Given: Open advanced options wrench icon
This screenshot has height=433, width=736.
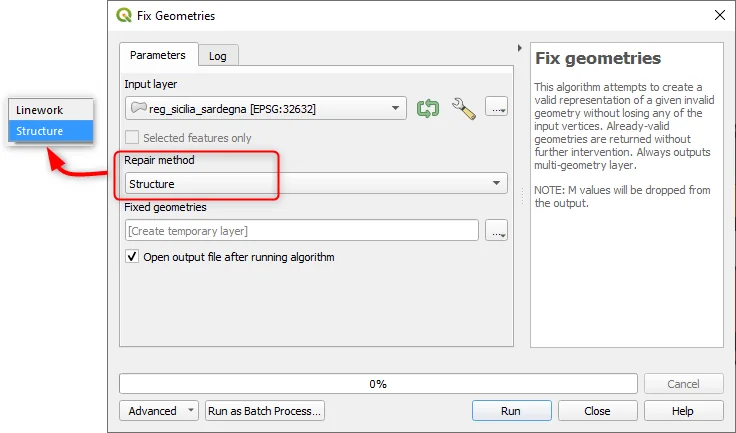Looking at the screenshot, I should point(464,108).
